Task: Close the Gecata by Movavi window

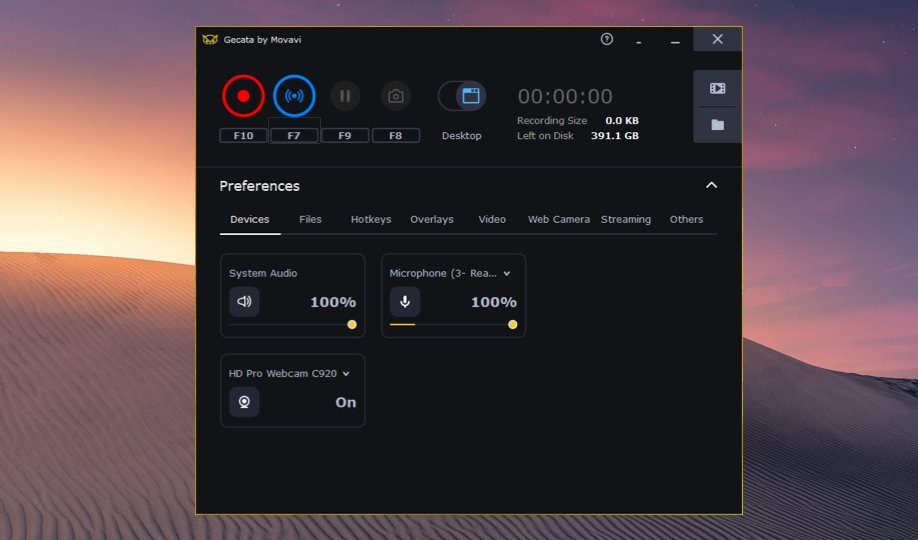Action: 717,39
